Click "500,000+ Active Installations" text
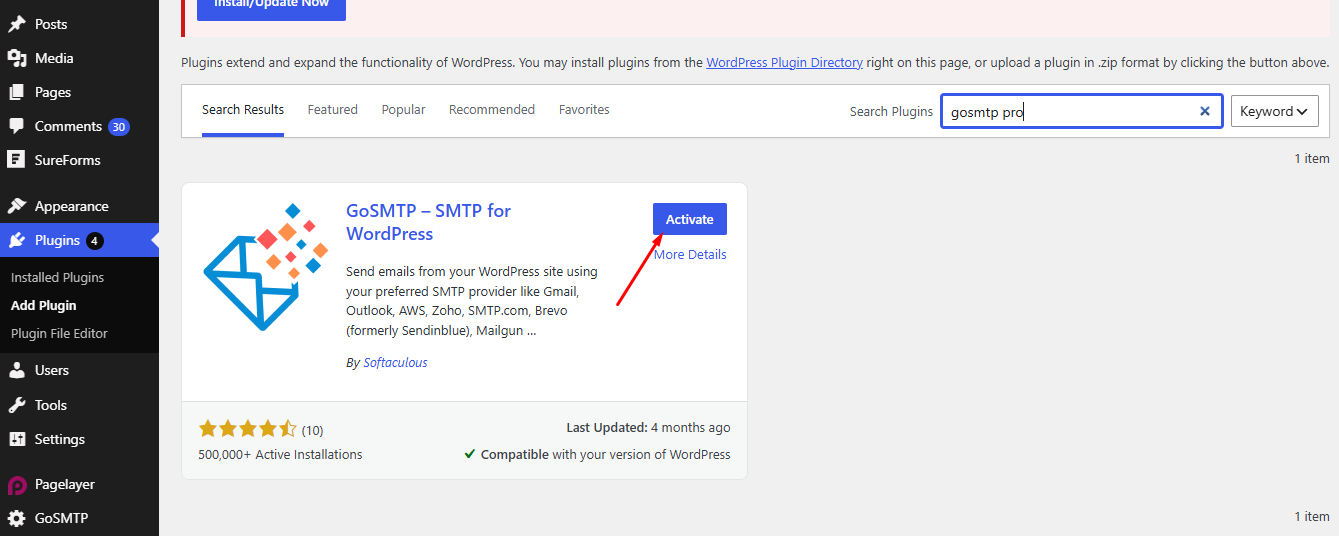The height and width of the screenshot is (536, 1339). [x=280, y=455]
